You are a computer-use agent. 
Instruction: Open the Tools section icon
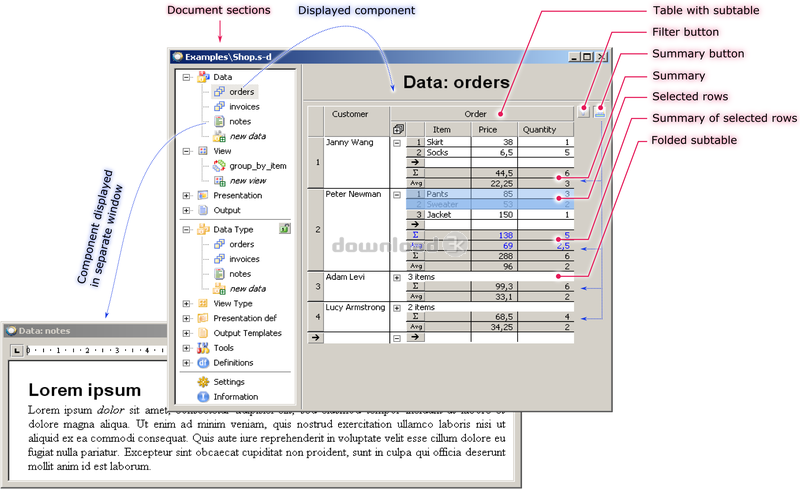203,348
